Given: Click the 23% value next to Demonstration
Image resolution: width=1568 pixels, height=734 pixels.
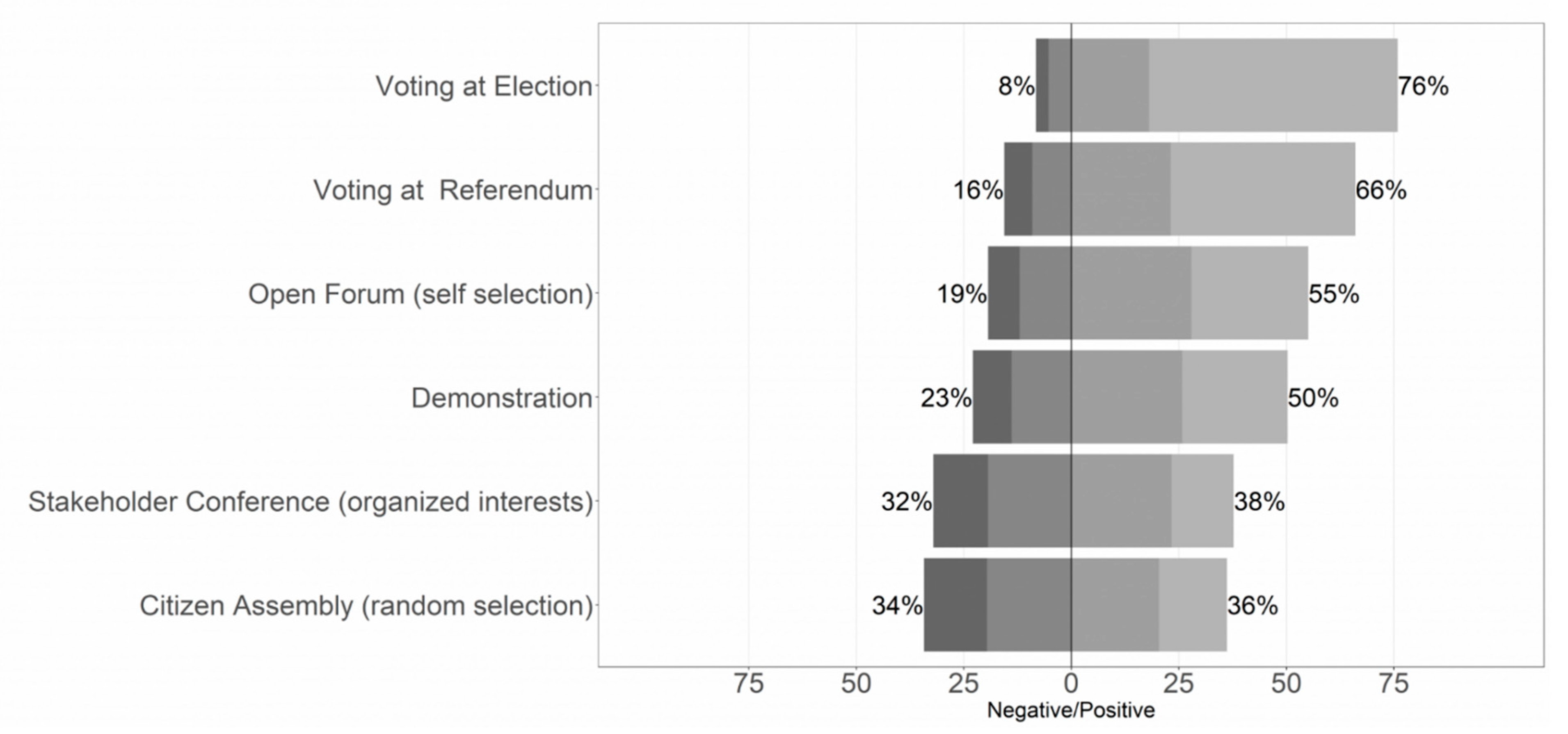Looking at the screenshot, I should coord(946,399).
